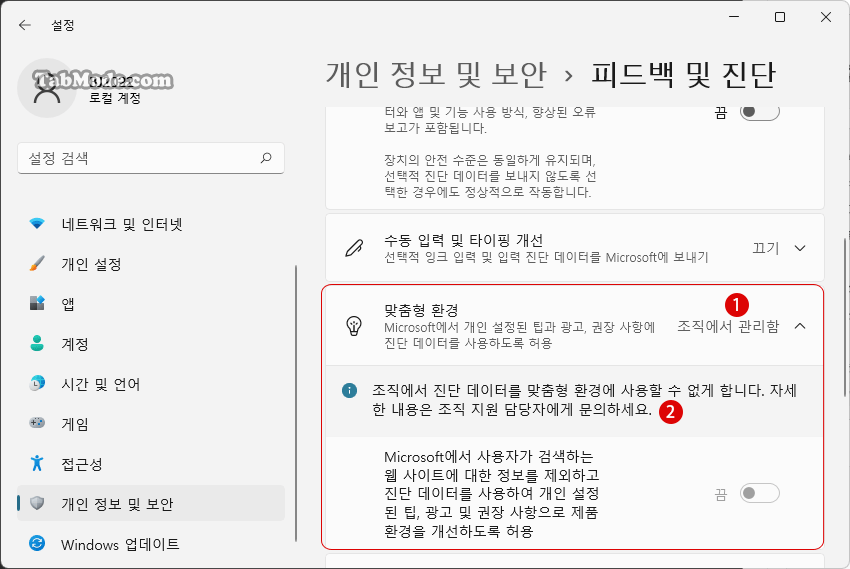
Task: Collapse the 맞춤형 환경 section chevron
Action: [800, 326]
